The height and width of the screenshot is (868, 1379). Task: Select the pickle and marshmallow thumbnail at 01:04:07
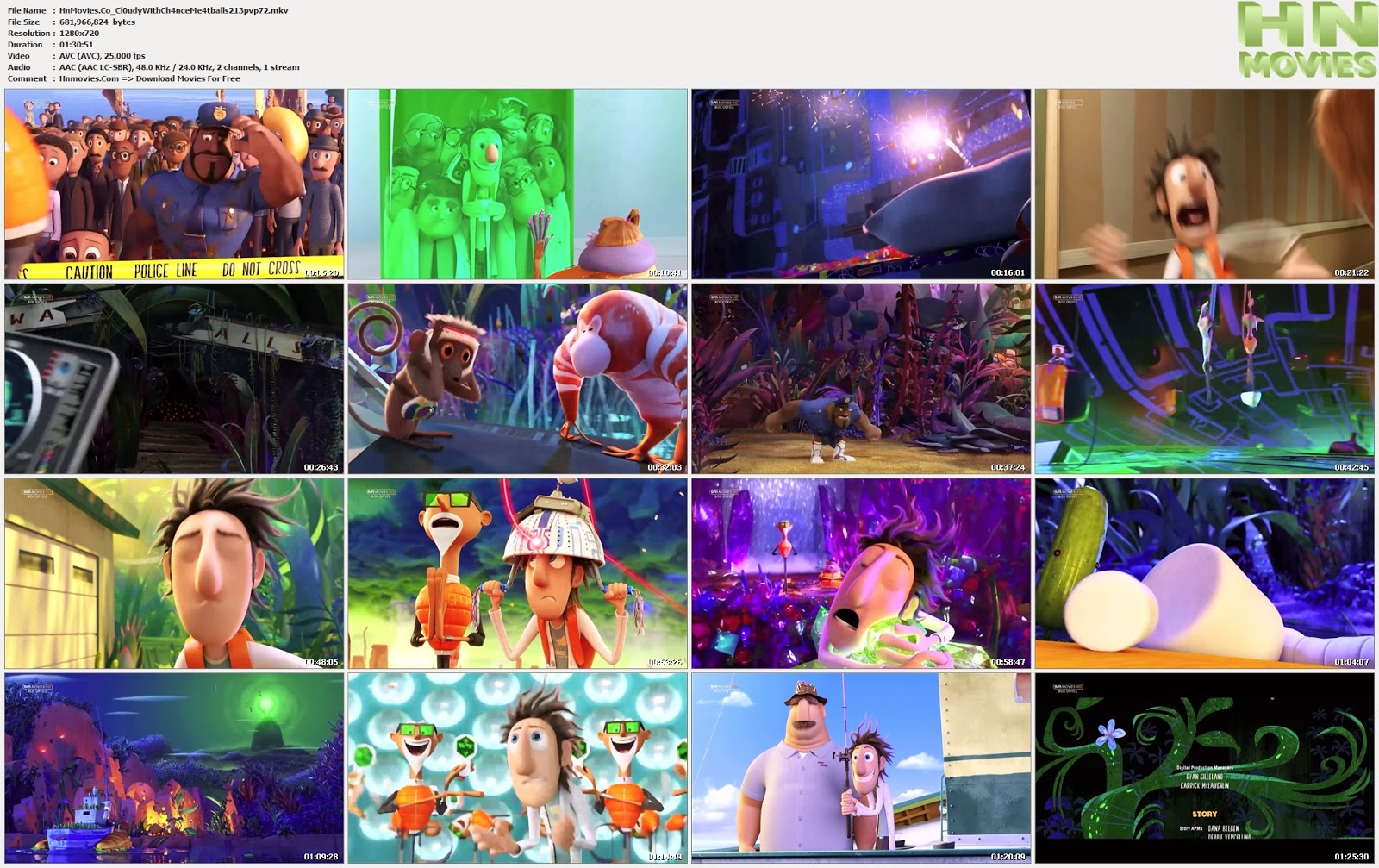click(1205, 574)
